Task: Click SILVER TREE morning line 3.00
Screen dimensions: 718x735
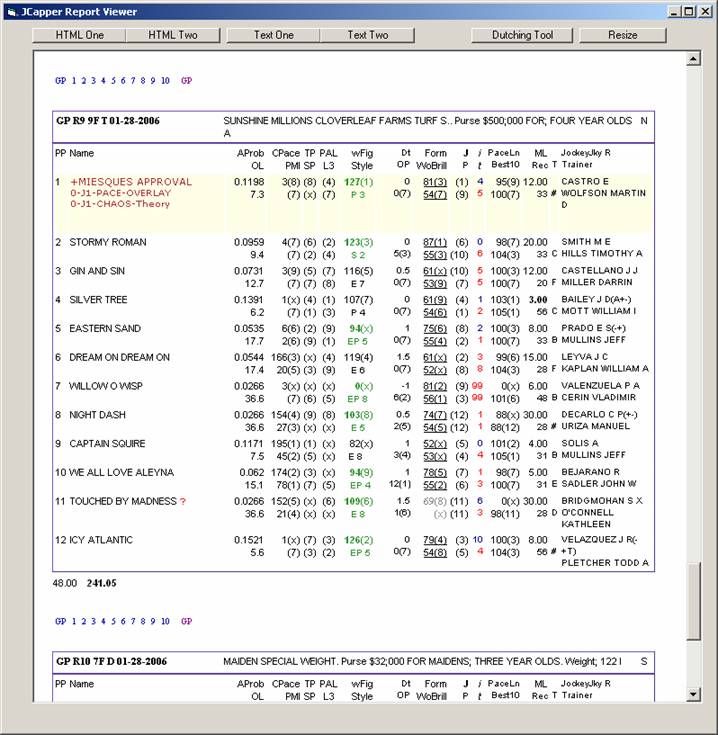Action: [538, 300]
